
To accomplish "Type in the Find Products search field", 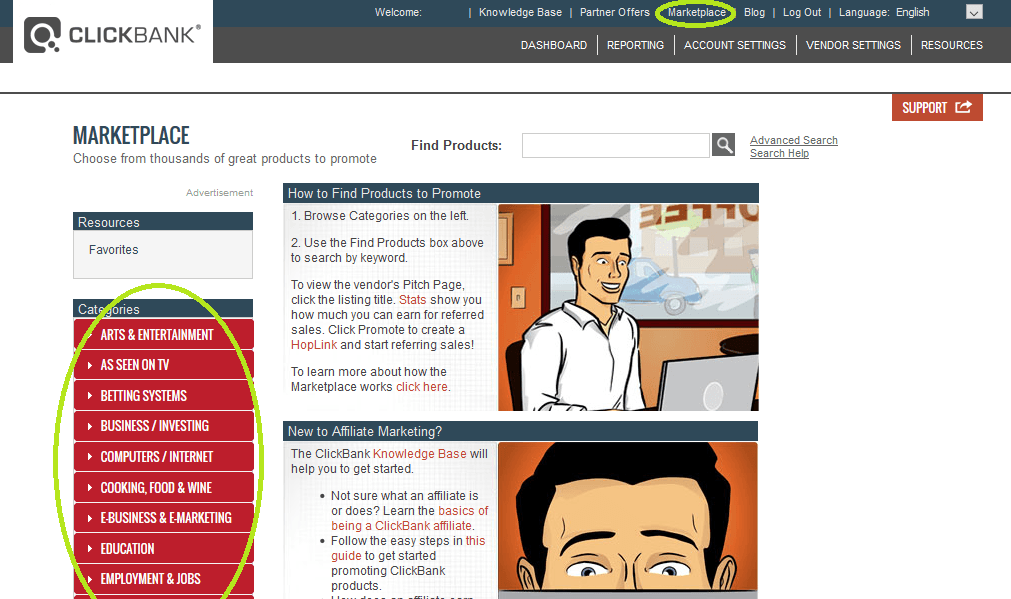I will pos(615,145).
